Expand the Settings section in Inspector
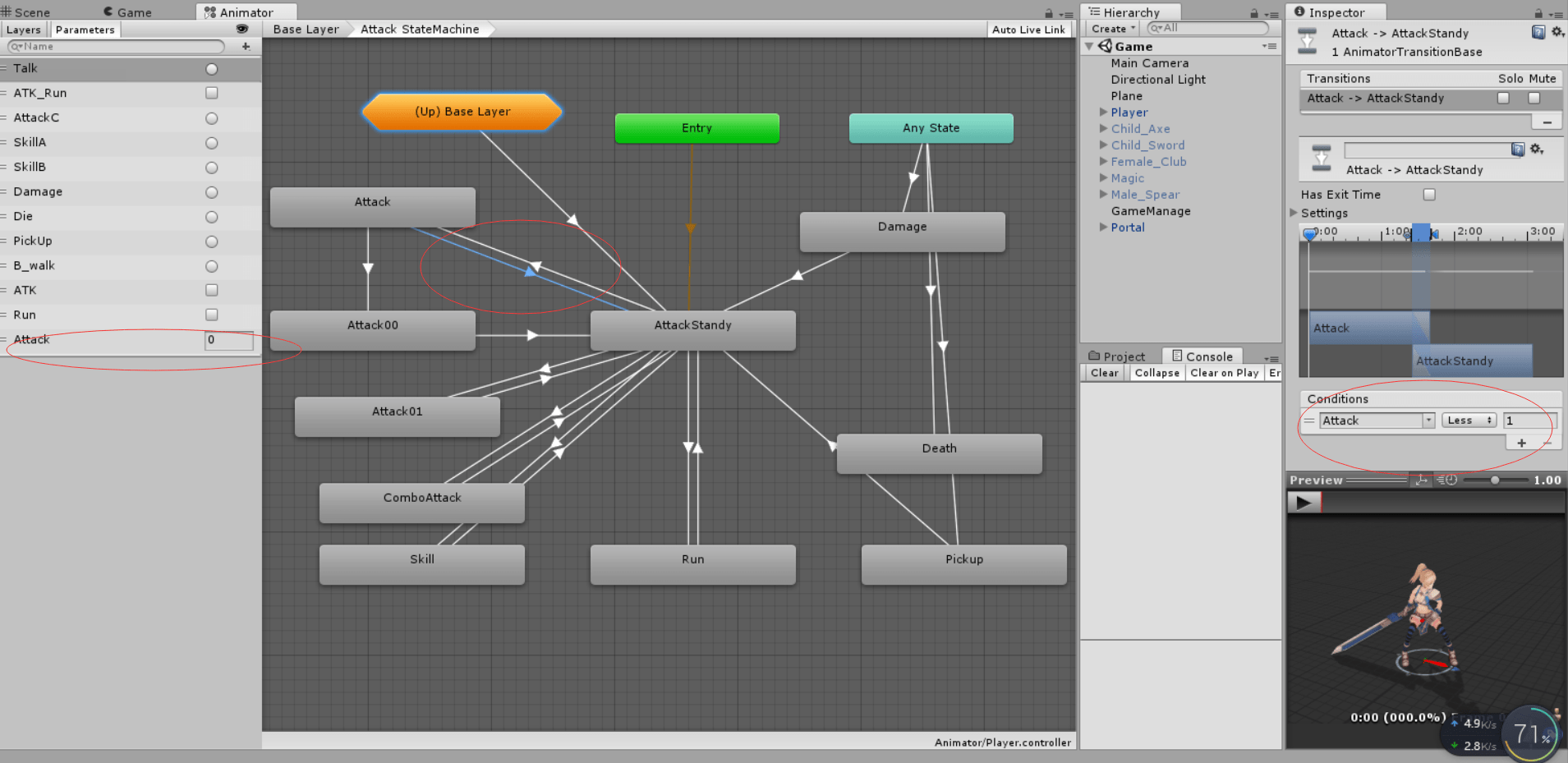The height and width of the screenshot is (763, 1568). (x=1294, y=213)
